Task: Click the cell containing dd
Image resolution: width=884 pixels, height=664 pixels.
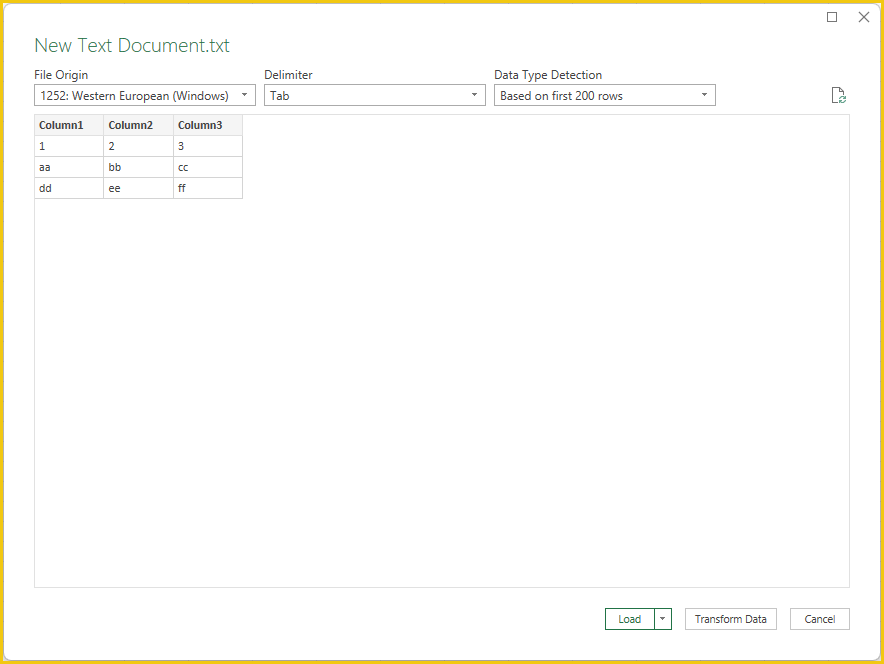Action: [69, 188]
